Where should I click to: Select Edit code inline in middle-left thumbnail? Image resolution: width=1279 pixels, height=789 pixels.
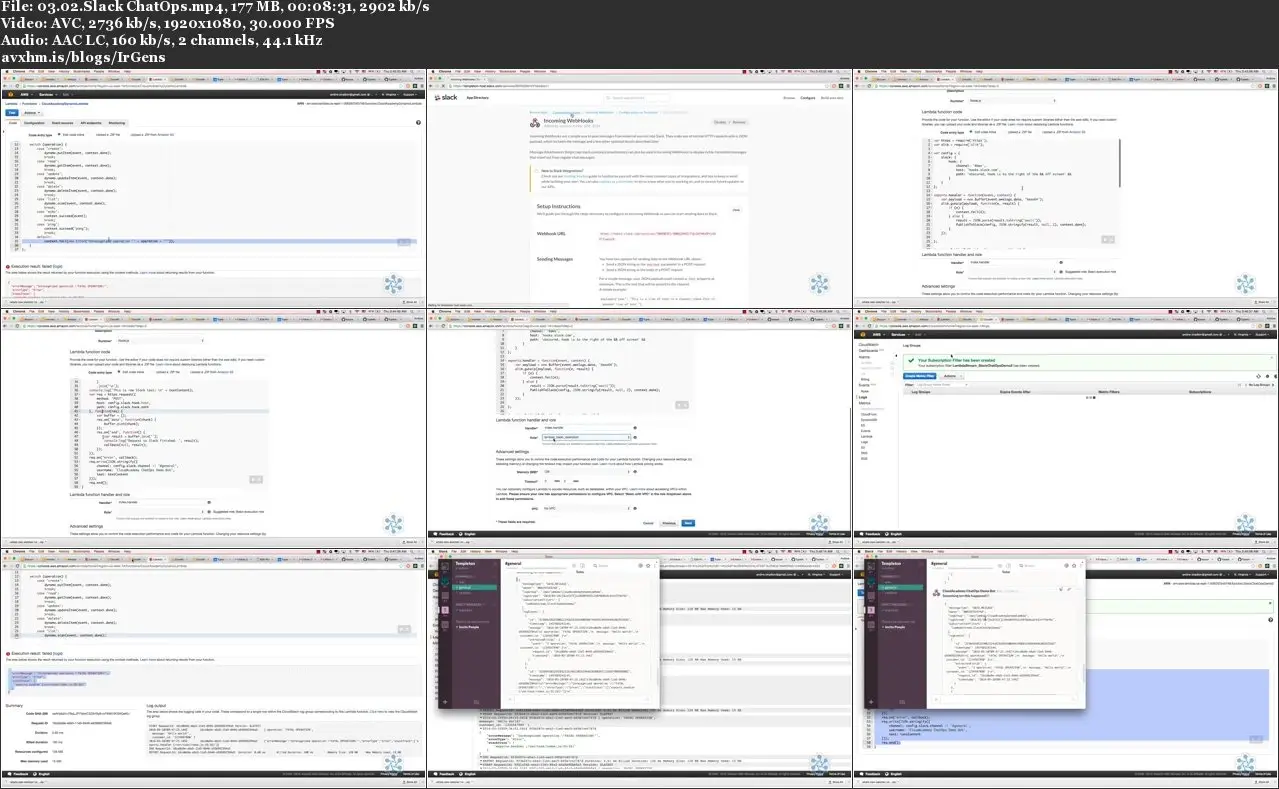(131, 372)
